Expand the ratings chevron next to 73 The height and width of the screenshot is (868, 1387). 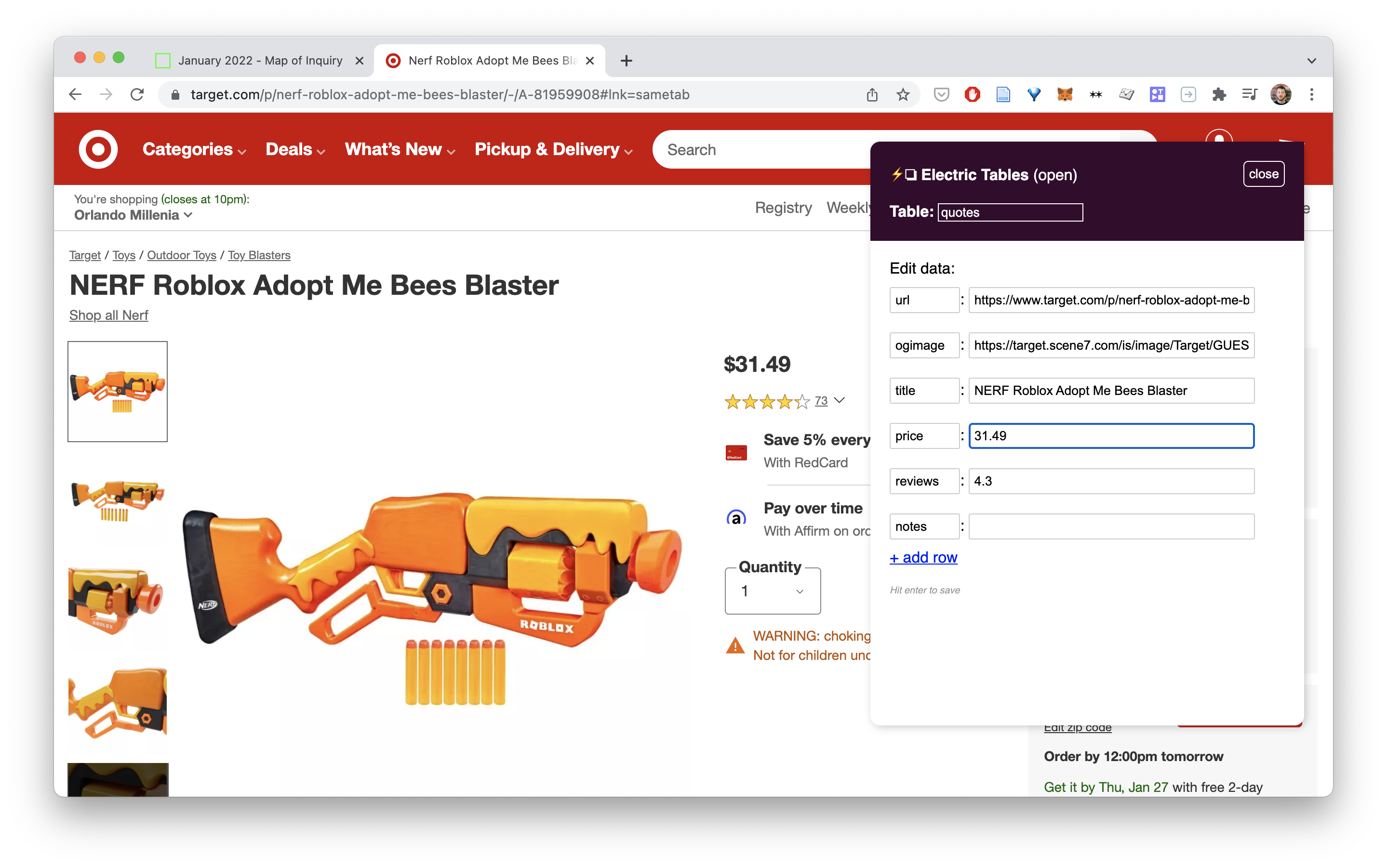tap(839, 400)
